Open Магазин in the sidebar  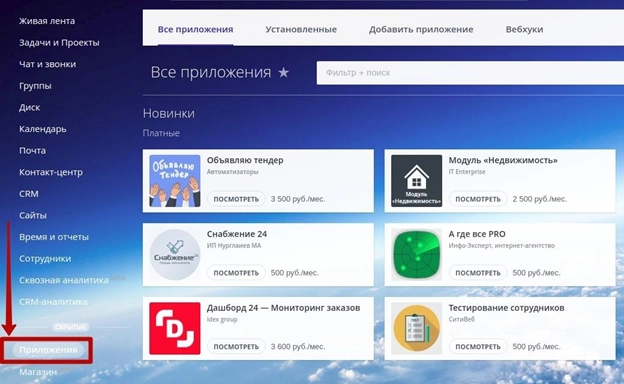38,372
